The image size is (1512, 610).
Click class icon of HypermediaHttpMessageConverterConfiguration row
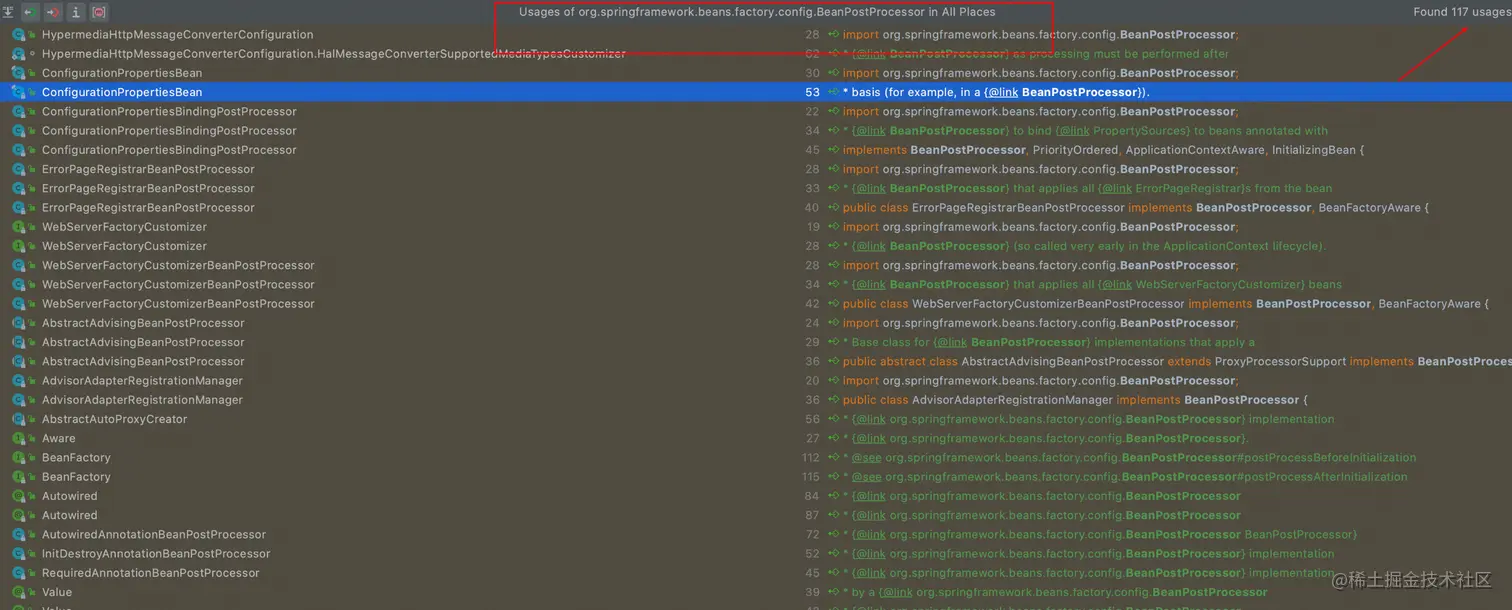click(x=18, y=35)
